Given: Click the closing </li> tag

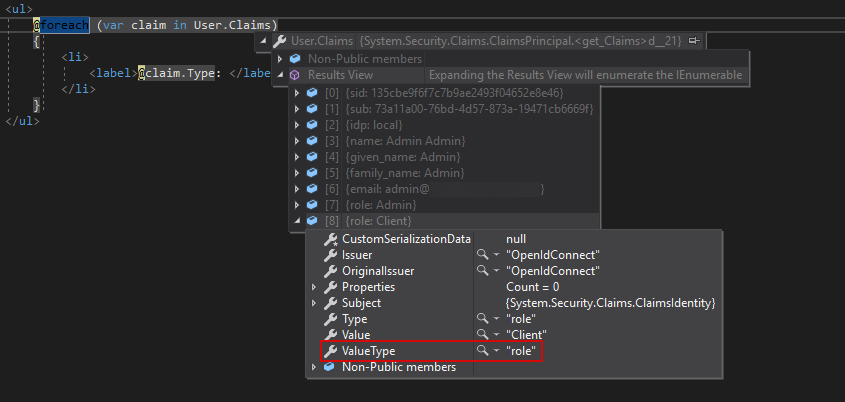Looking at the screenshot, I should click(78, 89).
